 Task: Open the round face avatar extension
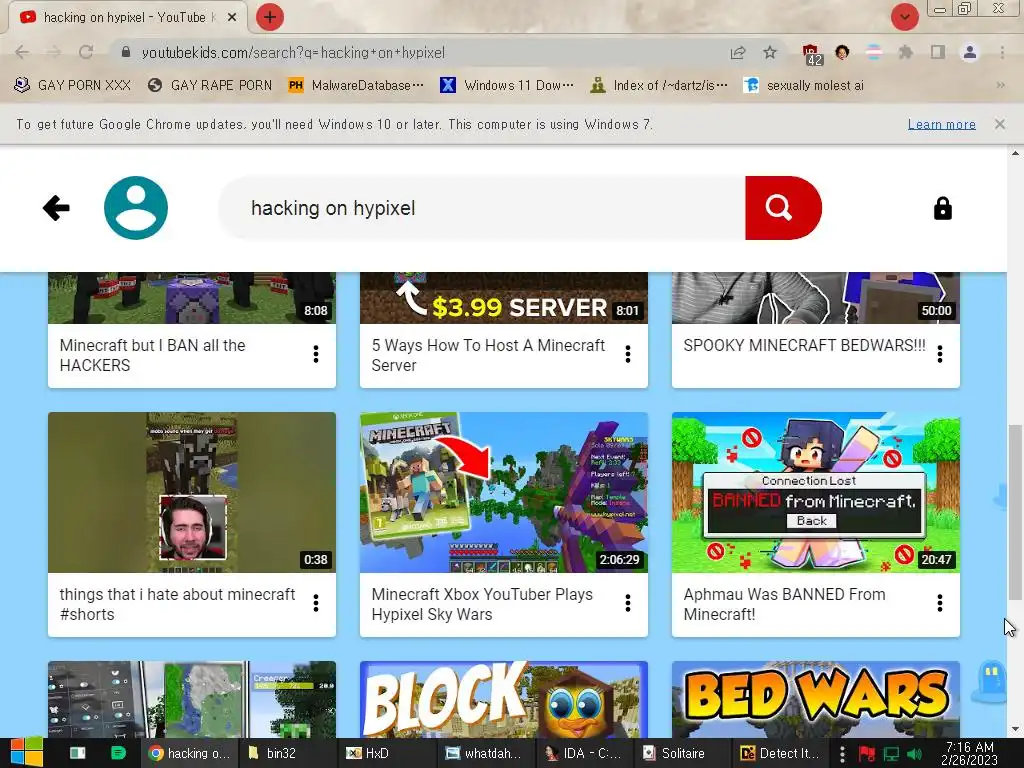tap(842, 52)
